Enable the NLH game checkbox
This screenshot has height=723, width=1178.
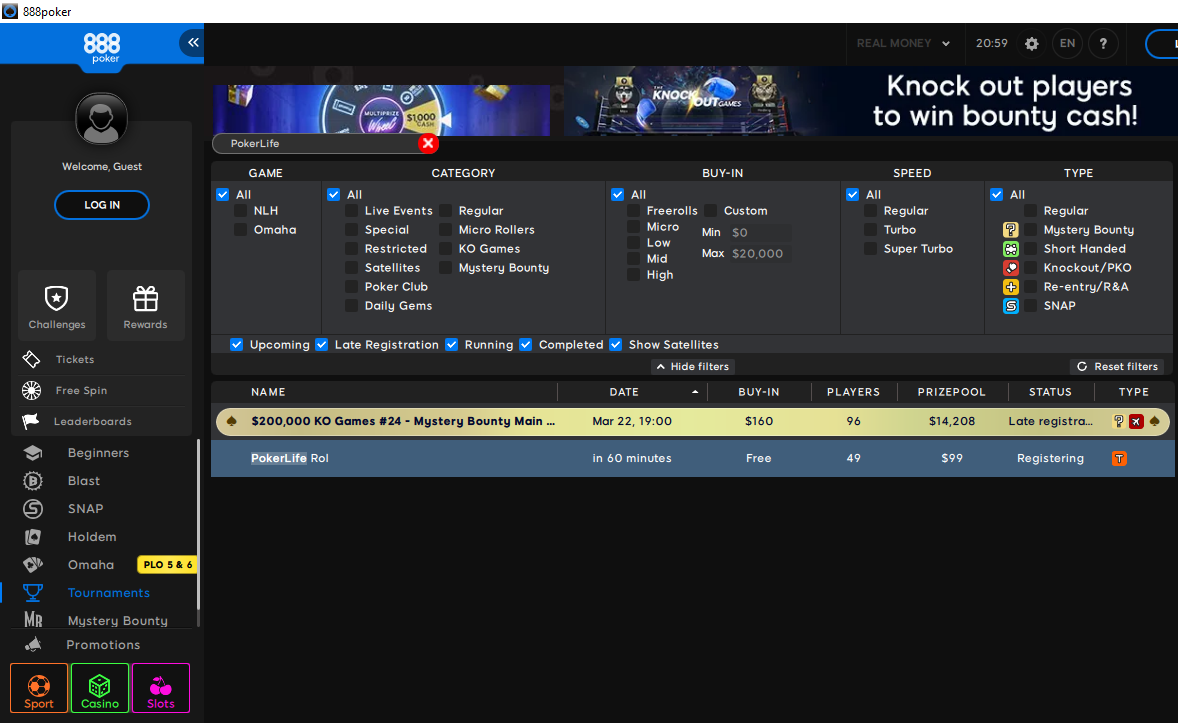coord(241,211)
